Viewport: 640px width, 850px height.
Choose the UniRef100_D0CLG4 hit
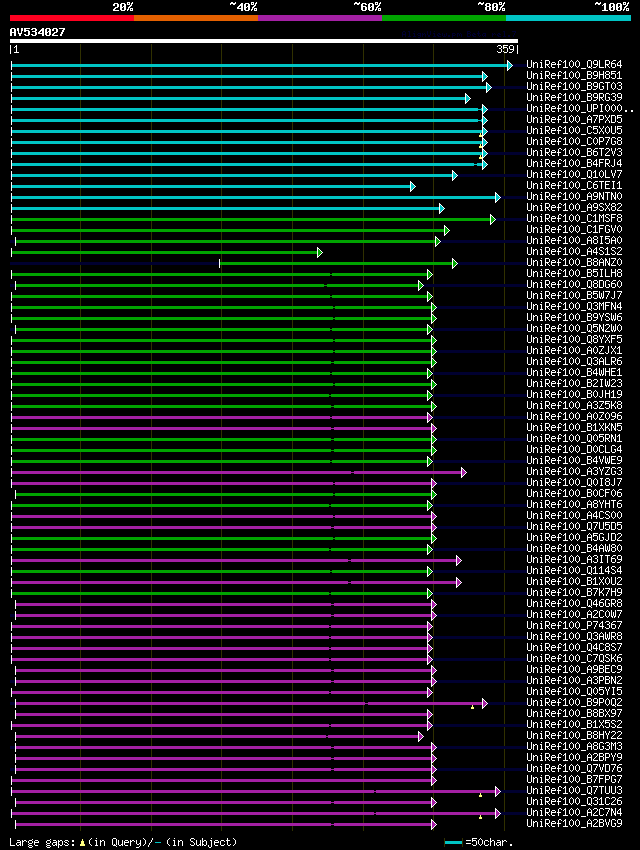[x=574, y=450]
